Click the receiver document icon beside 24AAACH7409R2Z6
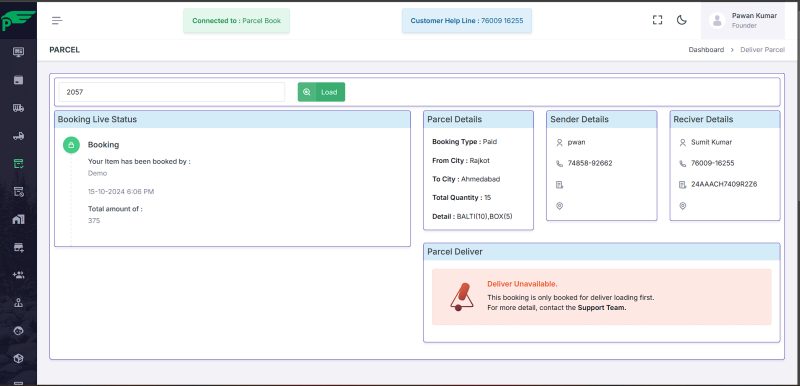The width and height of the screenshot is (800, 386). (683, 185)
